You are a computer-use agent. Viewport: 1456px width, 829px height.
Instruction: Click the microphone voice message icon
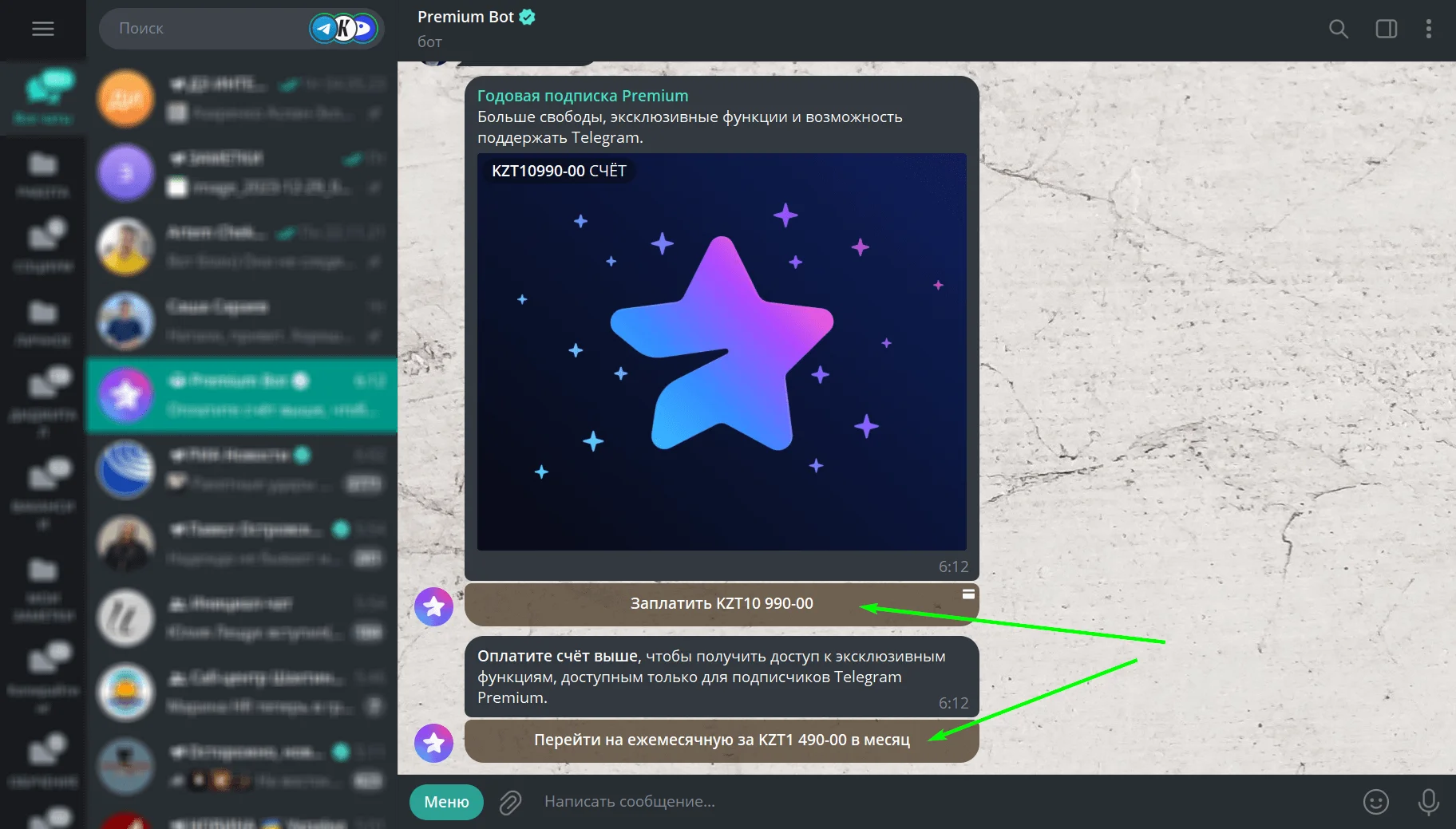tap(1428, 802)
